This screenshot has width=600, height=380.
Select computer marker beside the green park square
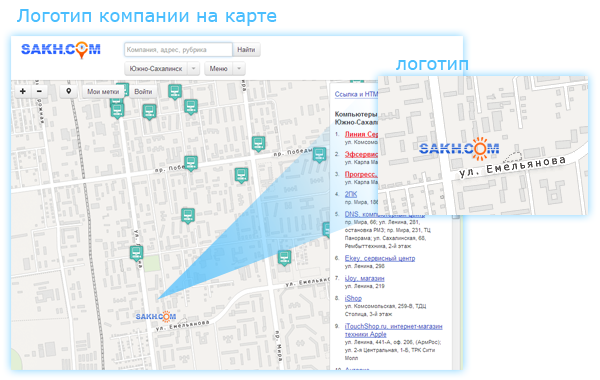point(136,253)
